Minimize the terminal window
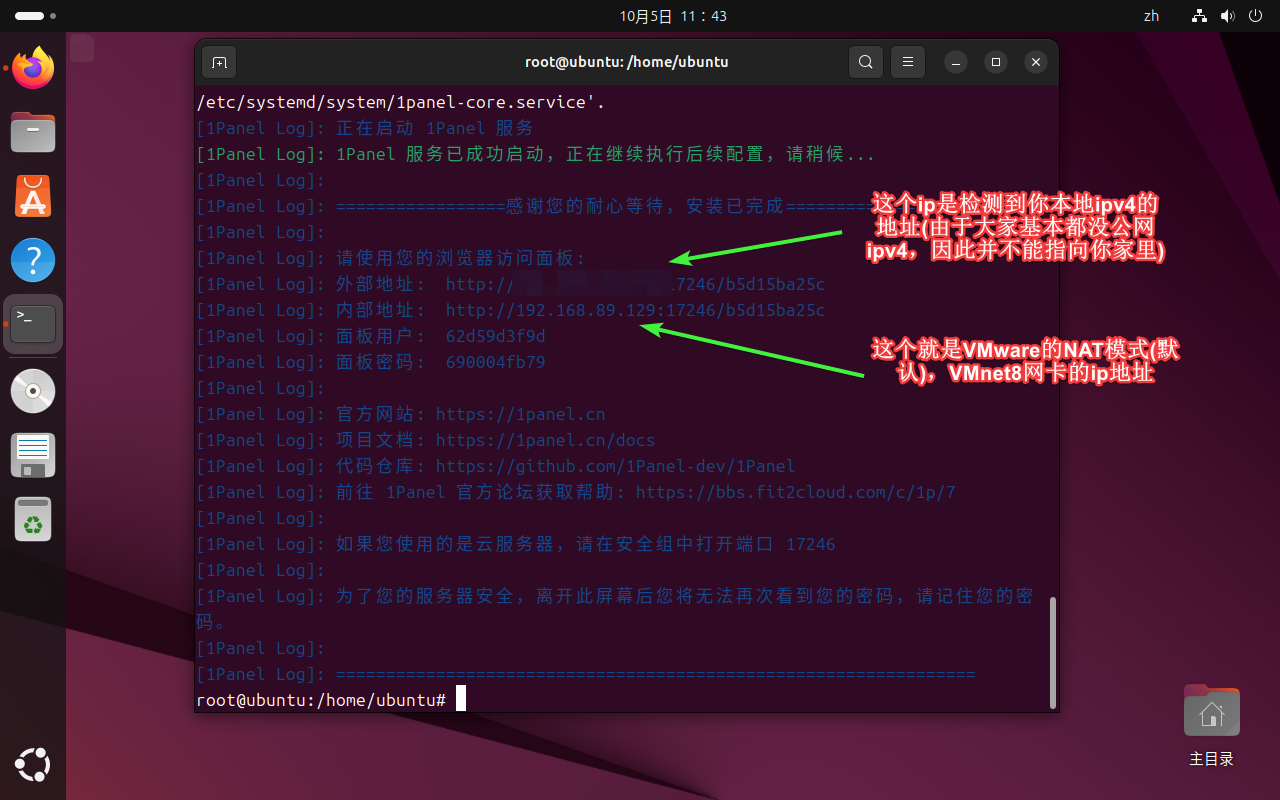The image size is (1280, 800). pos(955,62)
